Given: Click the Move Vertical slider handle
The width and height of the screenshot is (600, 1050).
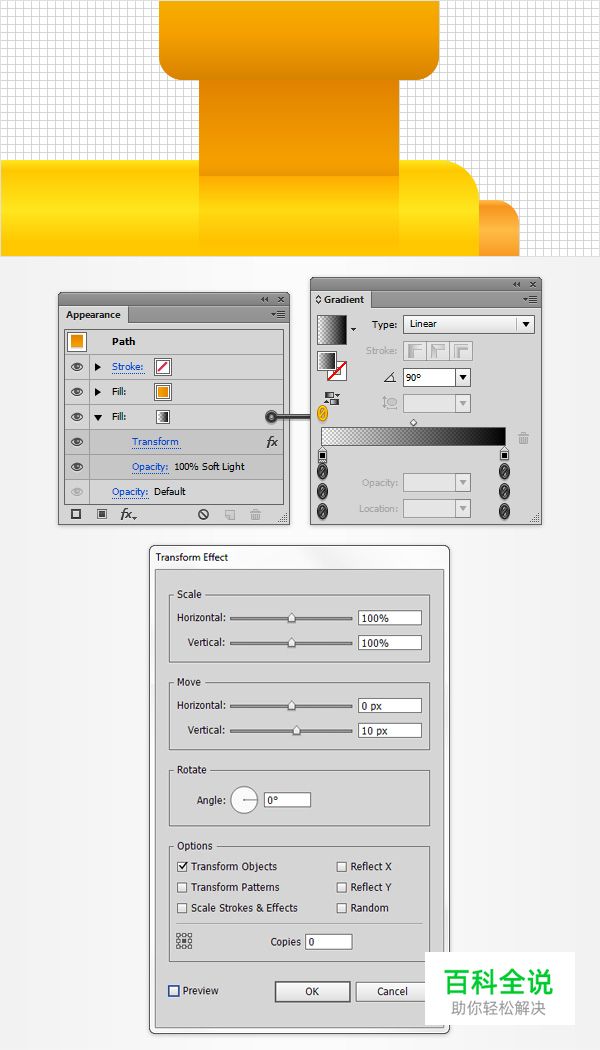Looking at the screenshot, I should click(x=296, y=731).
